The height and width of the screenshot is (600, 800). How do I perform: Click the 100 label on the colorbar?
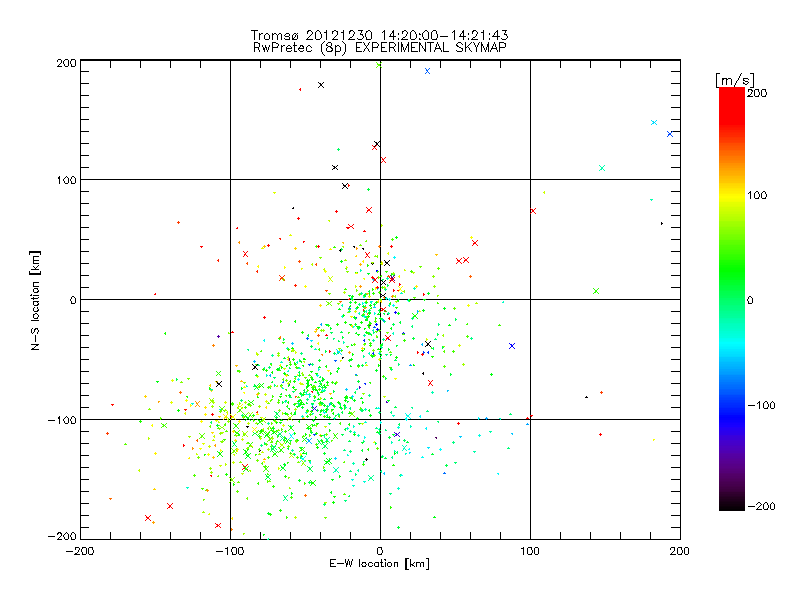tap(757, 195)
